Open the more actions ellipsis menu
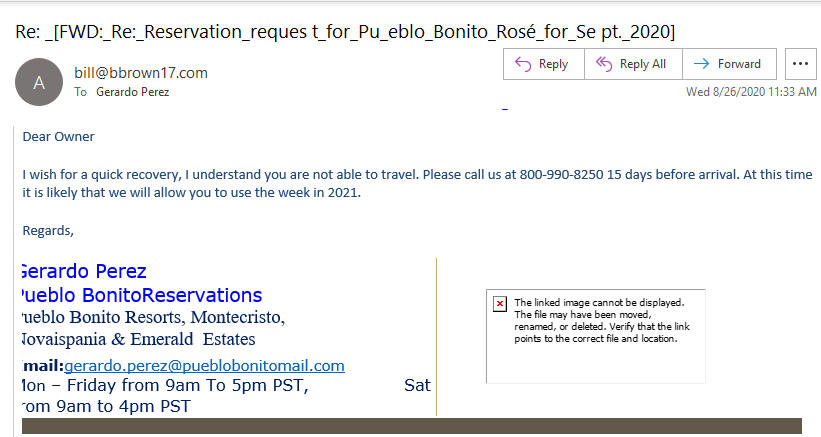 click(x=801, y=64)
